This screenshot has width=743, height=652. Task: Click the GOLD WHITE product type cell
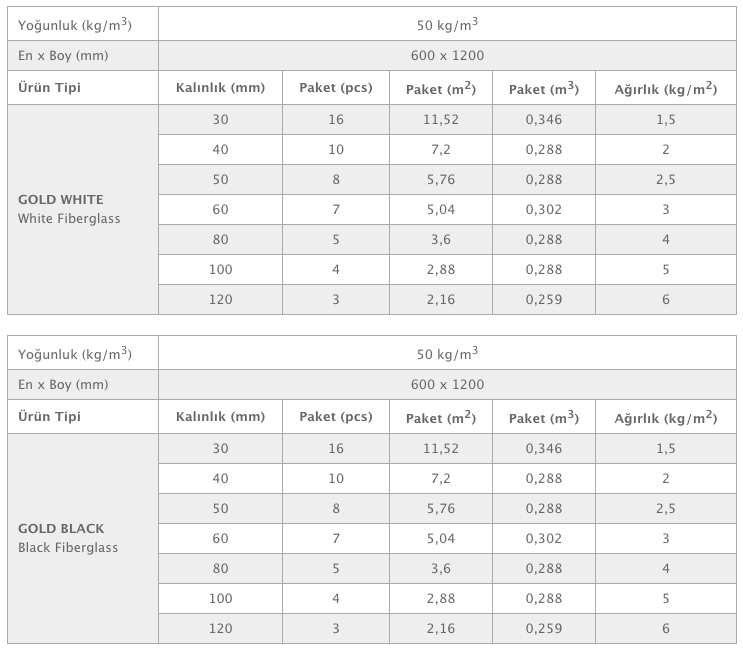click(83, 209)
